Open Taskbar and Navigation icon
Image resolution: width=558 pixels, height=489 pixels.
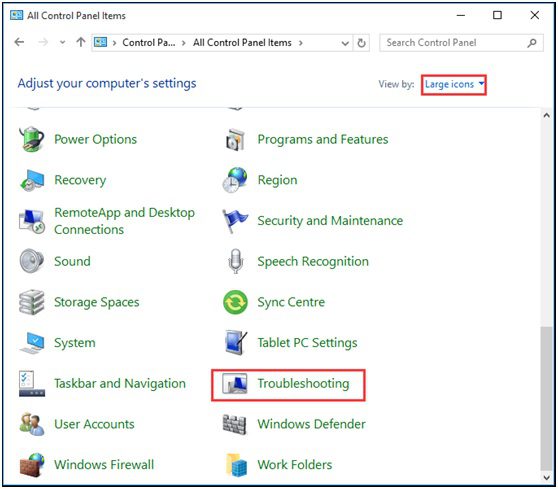tap(32, 384)
